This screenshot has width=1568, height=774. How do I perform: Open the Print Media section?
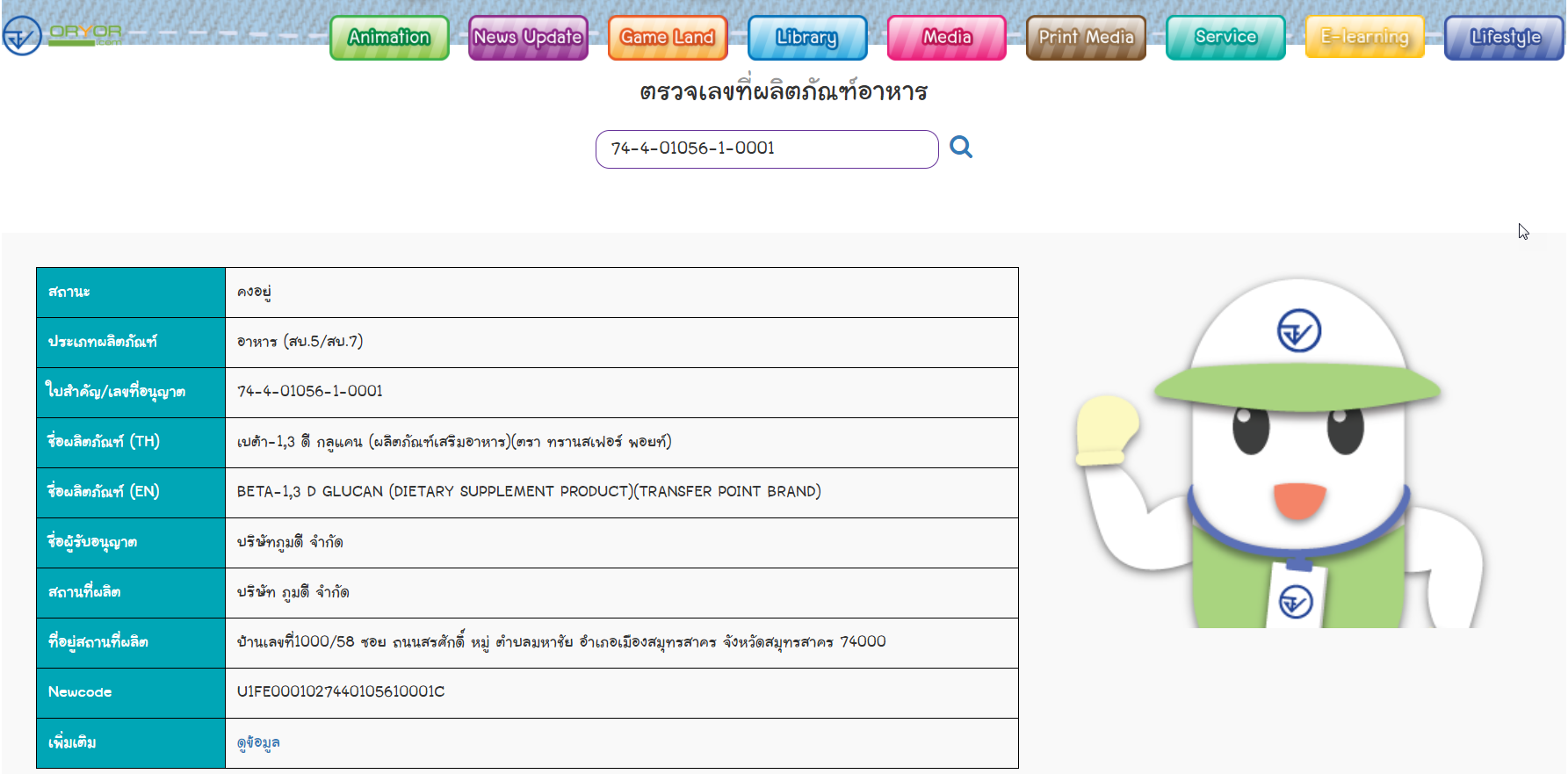(1086, 38)
